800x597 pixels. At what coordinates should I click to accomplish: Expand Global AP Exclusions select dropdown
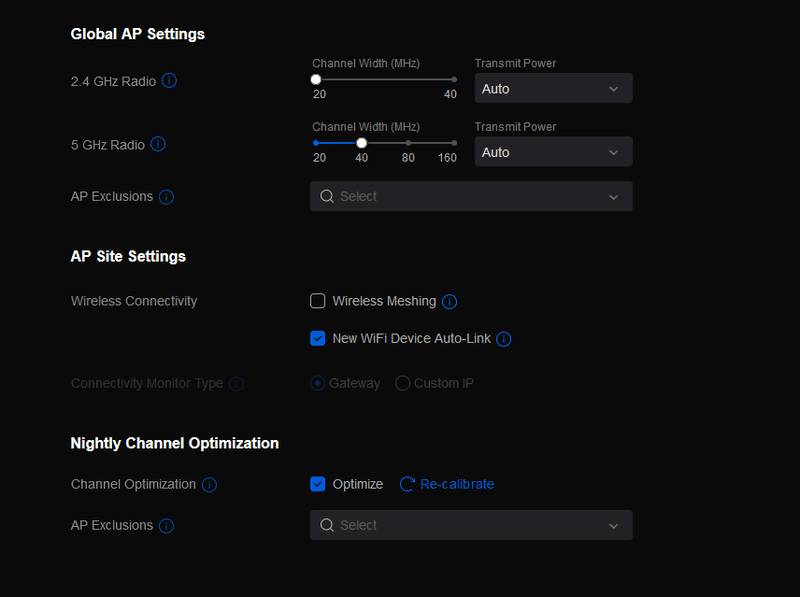pyautogui.click(x=471, y=196)
